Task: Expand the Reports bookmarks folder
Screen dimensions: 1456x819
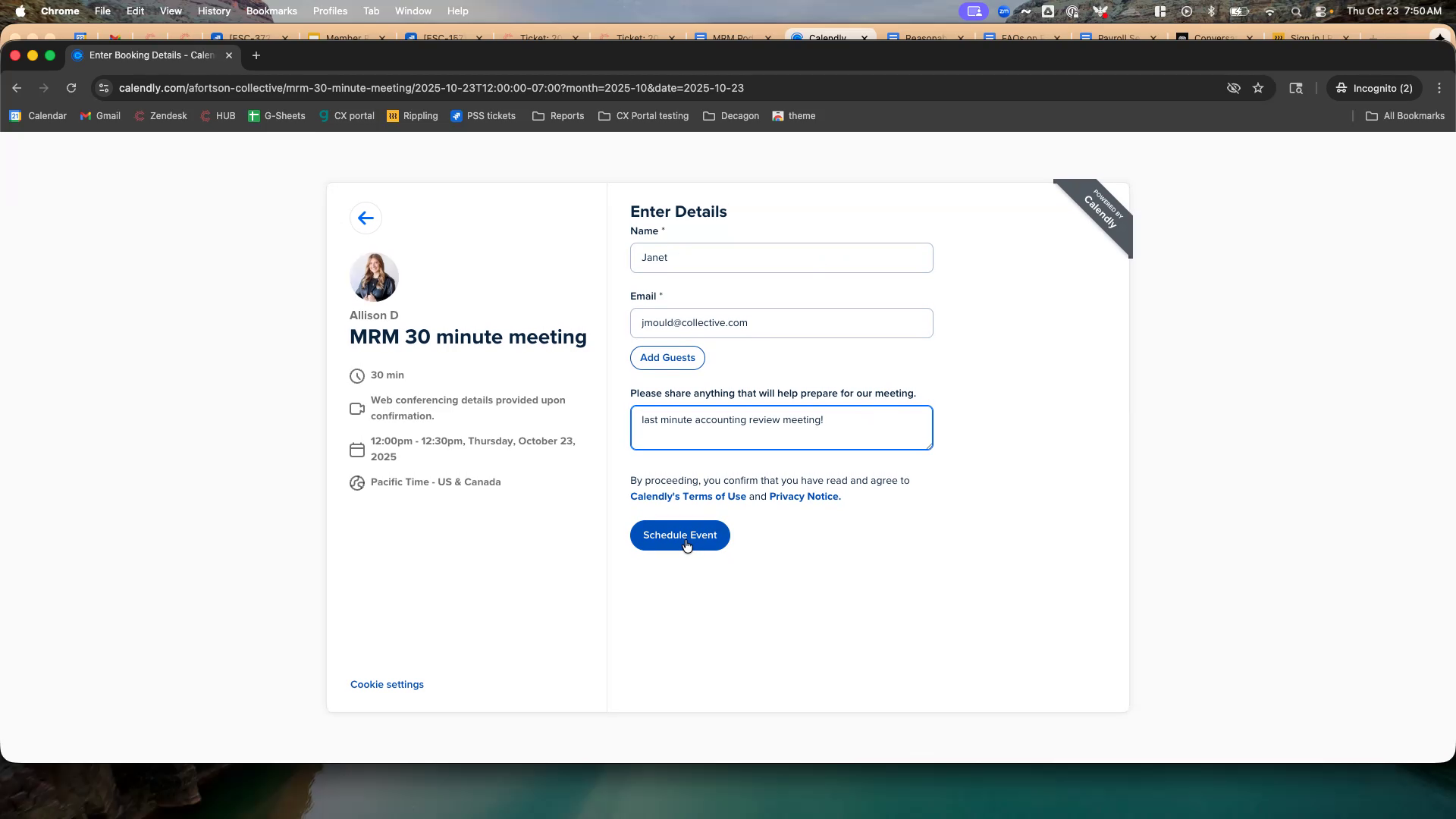Action: coord(558,116)
